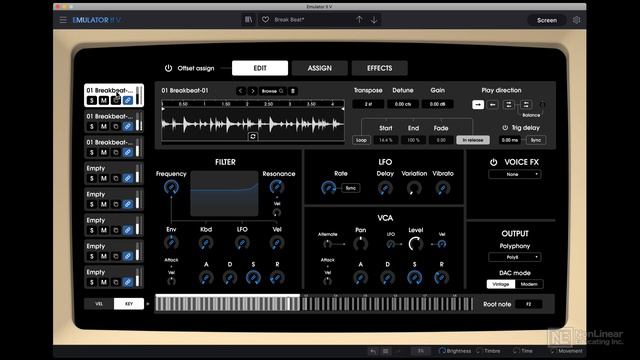Go to previous preset with up arrow
Screen dimensions: 640x360
tap(359, 20)
